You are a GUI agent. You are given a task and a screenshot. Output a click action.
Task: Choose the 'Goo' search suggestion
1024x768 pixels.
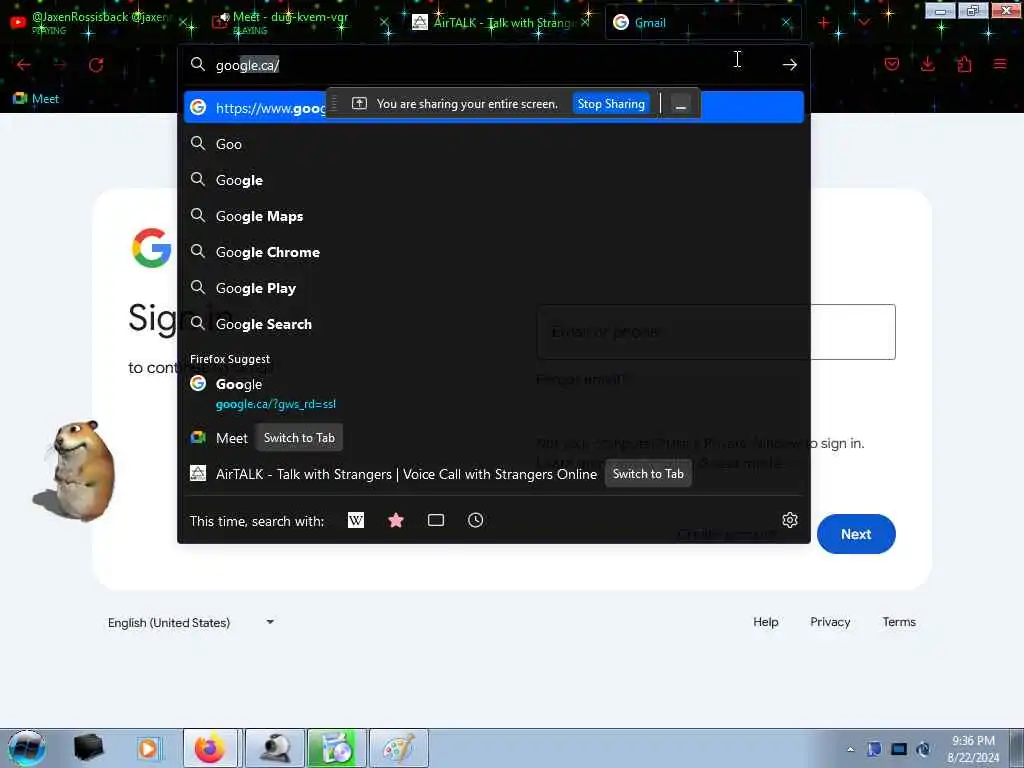click(494, 144)
